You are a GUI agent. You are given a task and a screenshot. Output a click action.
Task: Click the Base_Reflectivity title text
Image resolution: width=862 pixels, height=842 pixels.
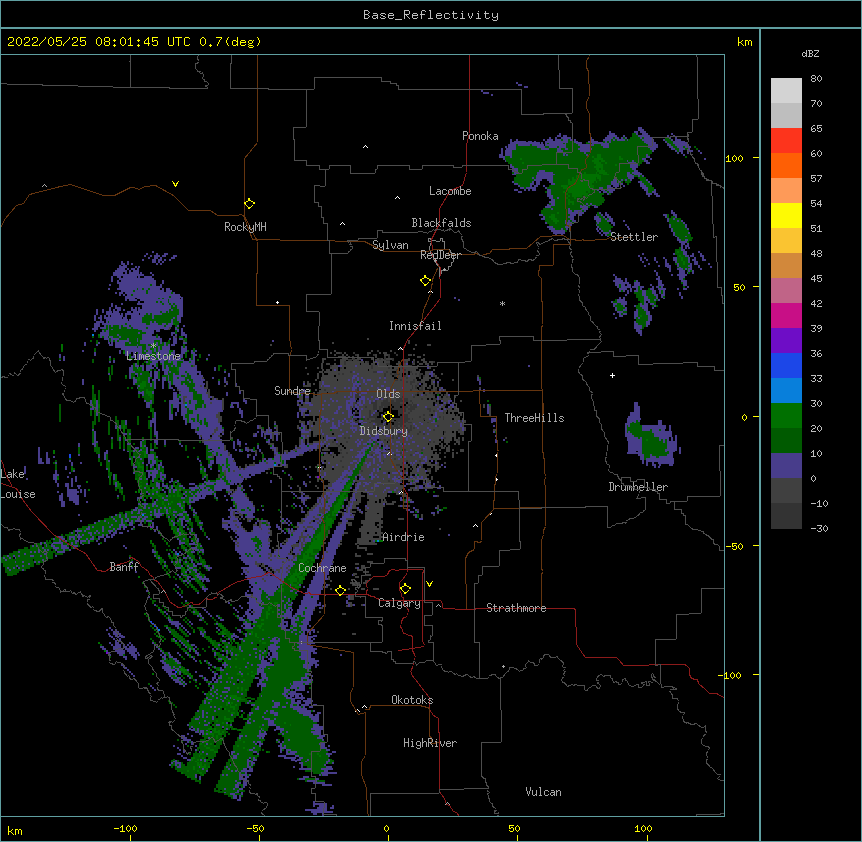[x=431, y=15]
